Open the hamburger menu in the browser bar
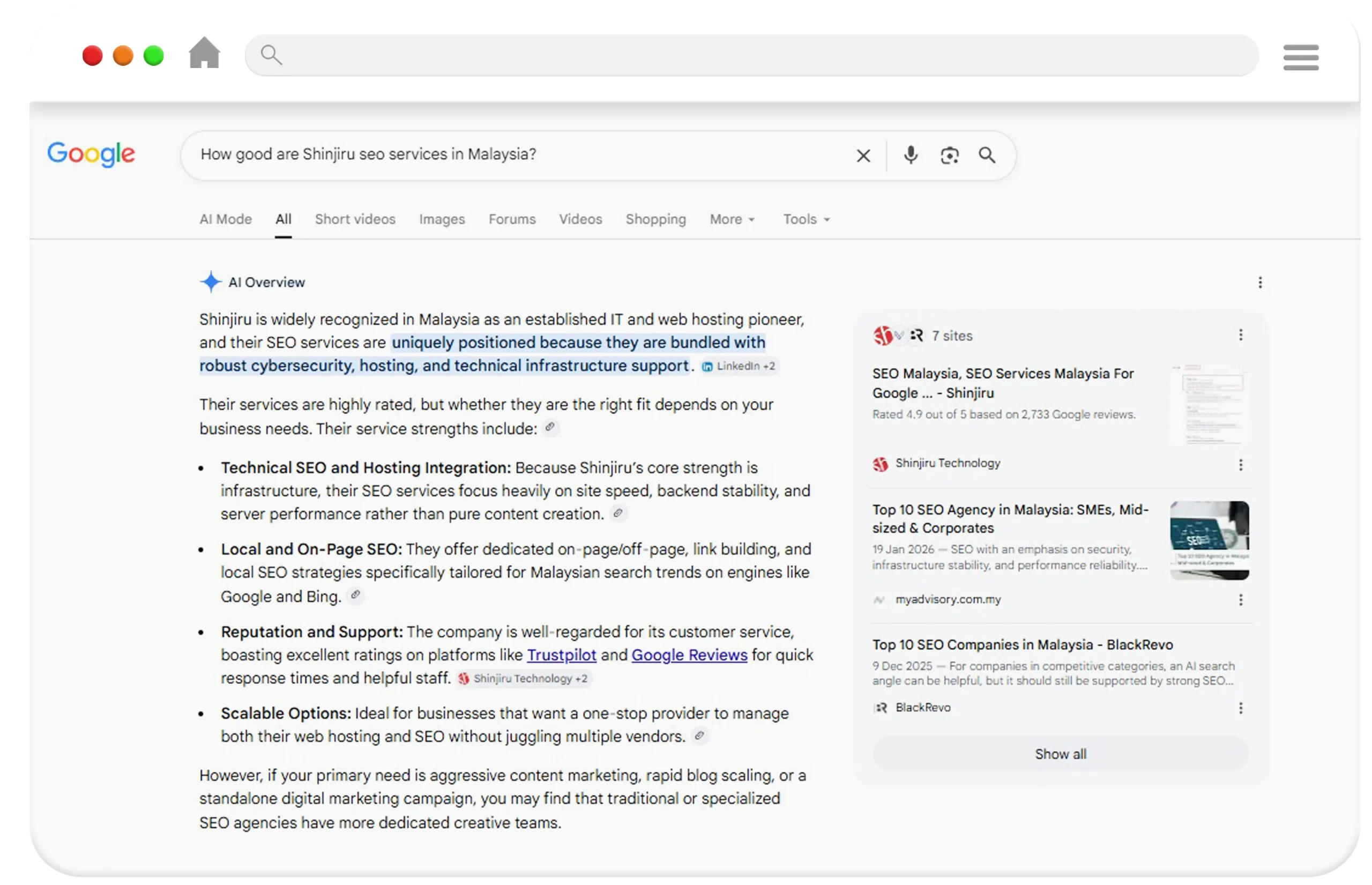Viewport: 1372px width, 885px height. click(1301, 57)
